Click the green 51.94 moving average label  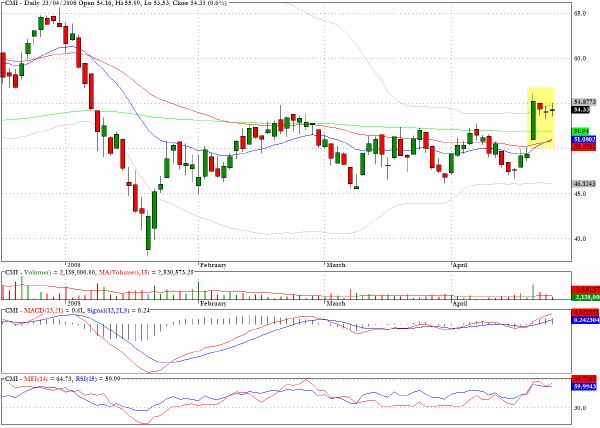(580, 131)
